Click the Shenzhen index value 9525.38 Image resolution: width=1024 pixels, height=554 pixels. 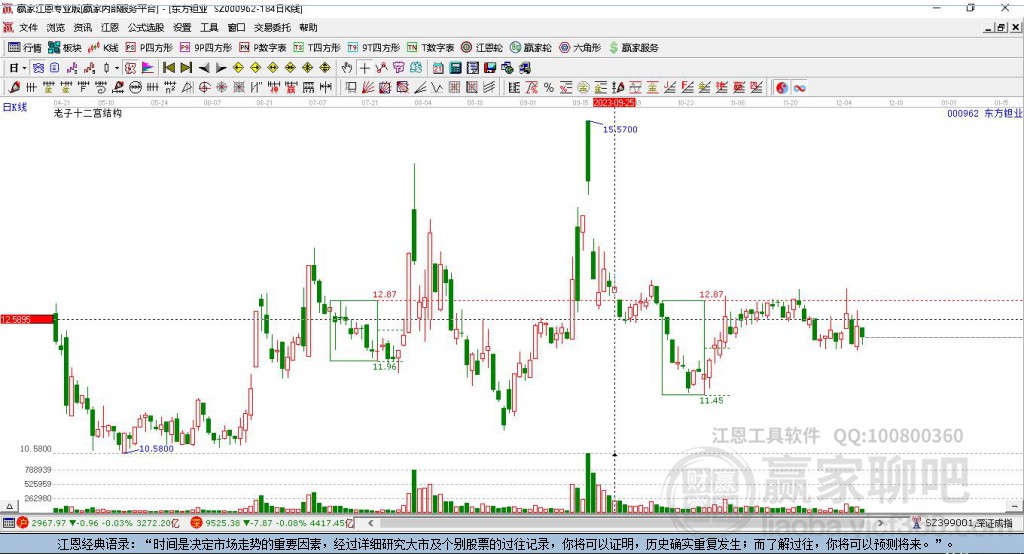[223, 523]
